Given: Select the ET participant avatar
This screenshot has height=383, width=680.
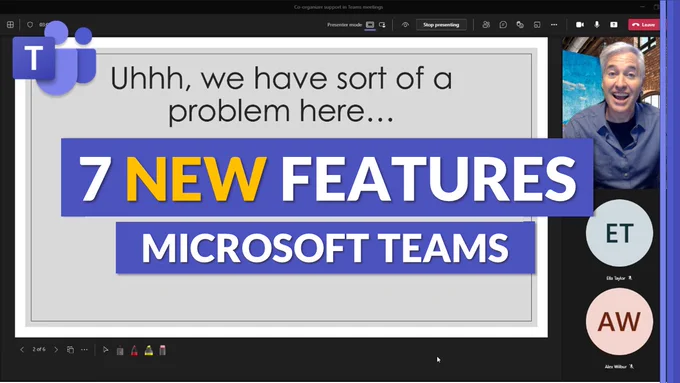Looking at the screenshot, I should pos(619,233).
